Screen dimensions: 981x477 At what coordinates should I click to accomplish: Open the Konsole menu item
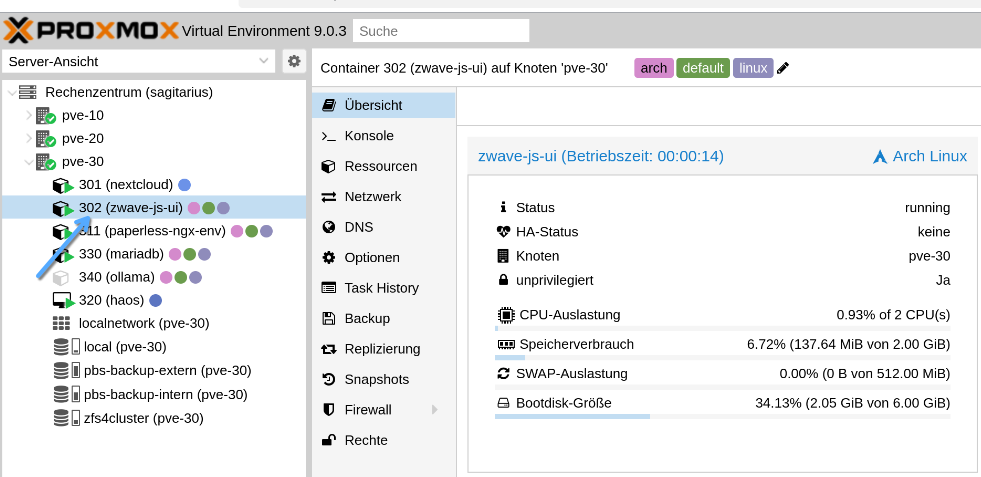click(x=368, y=136)
